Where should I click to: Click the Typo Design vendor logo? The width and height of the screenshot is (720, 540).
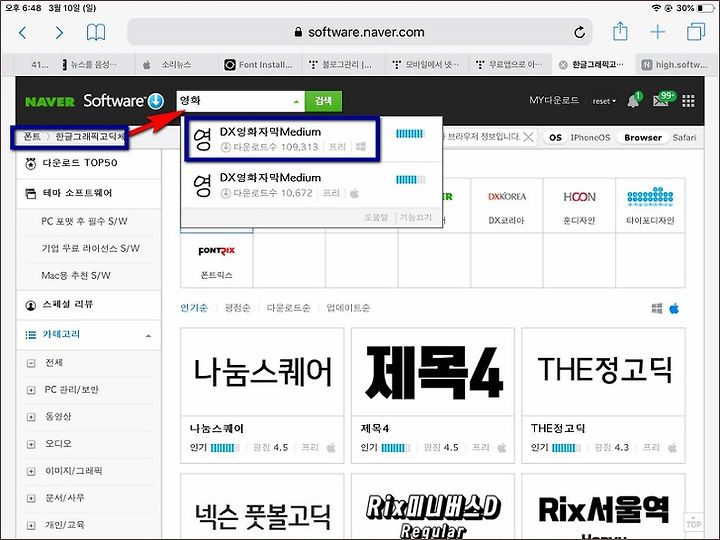tap(650, 197)
